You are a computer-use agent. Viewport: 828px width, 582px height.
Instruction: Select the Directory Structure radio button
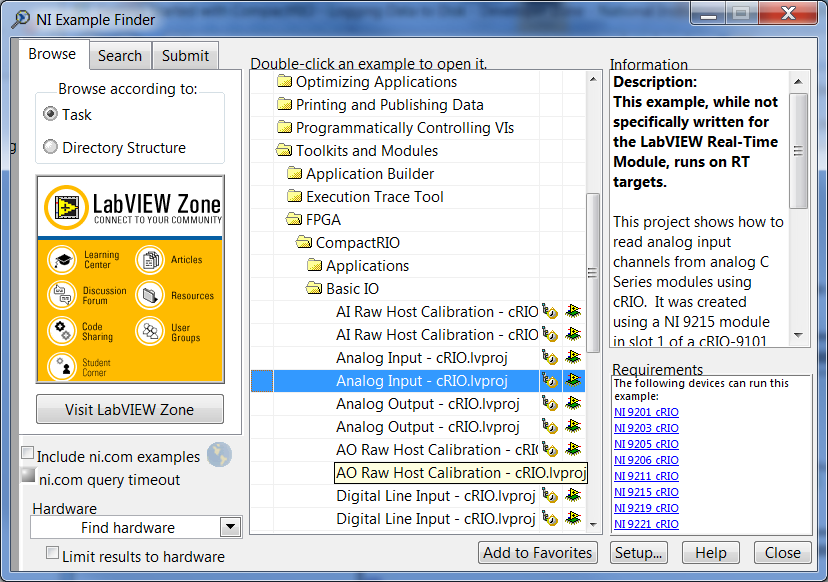pos(50,147)
